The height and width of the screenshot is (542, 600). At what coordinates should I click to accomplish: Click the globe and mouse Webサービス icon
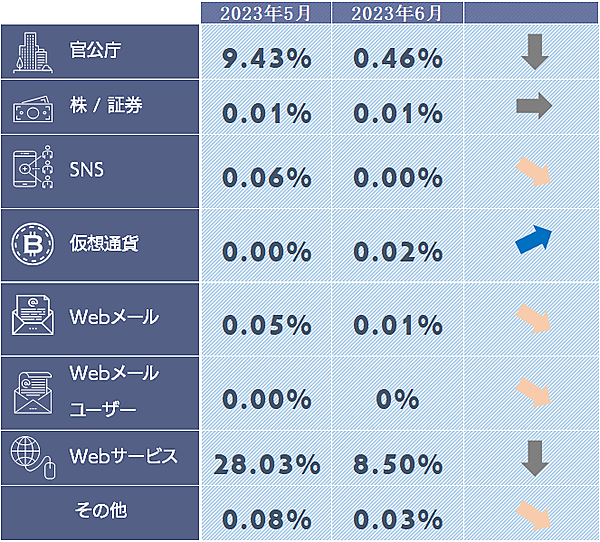tap(33, 456)
